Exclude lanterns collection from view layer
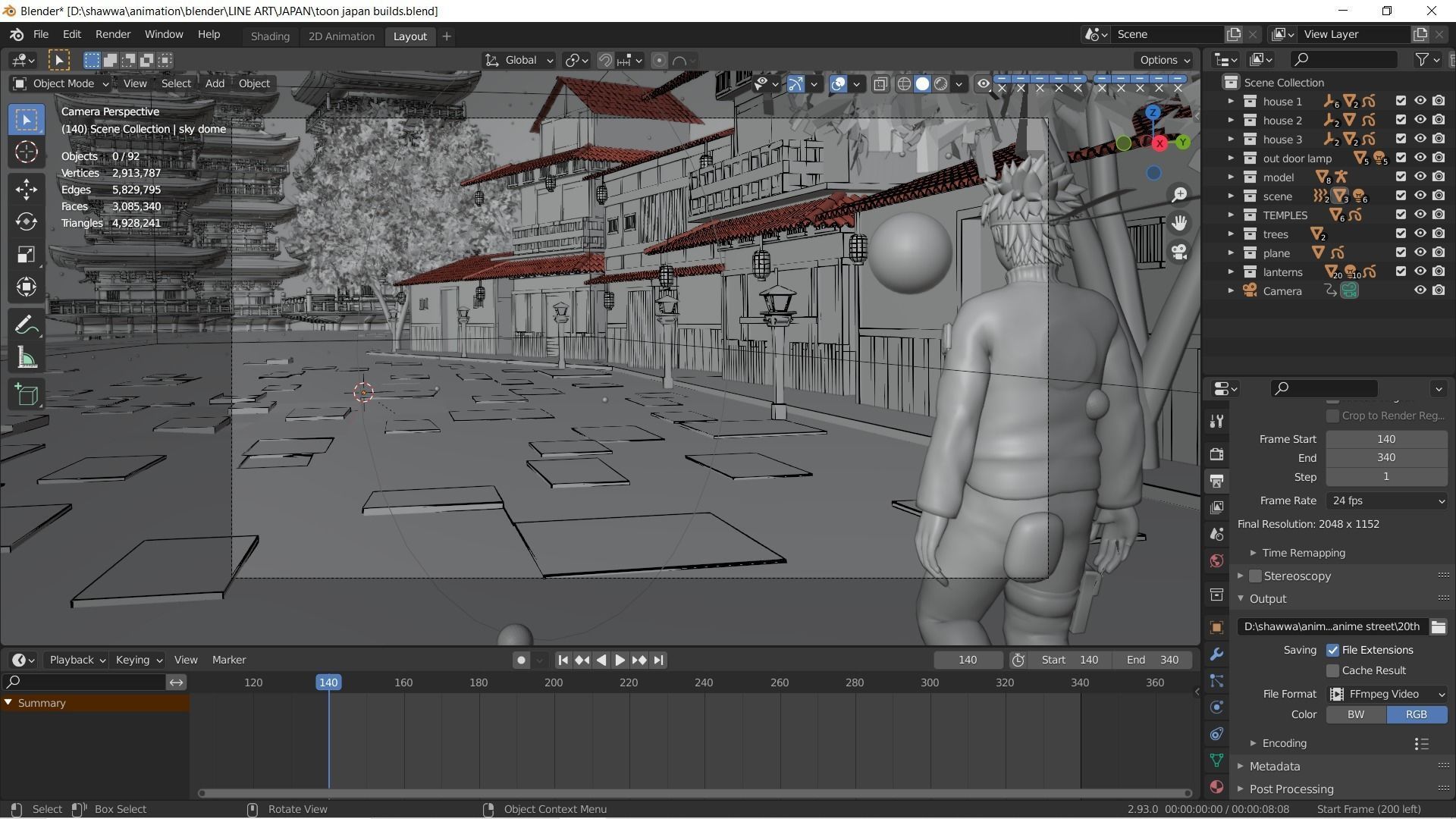 [x=1401, y=271]
